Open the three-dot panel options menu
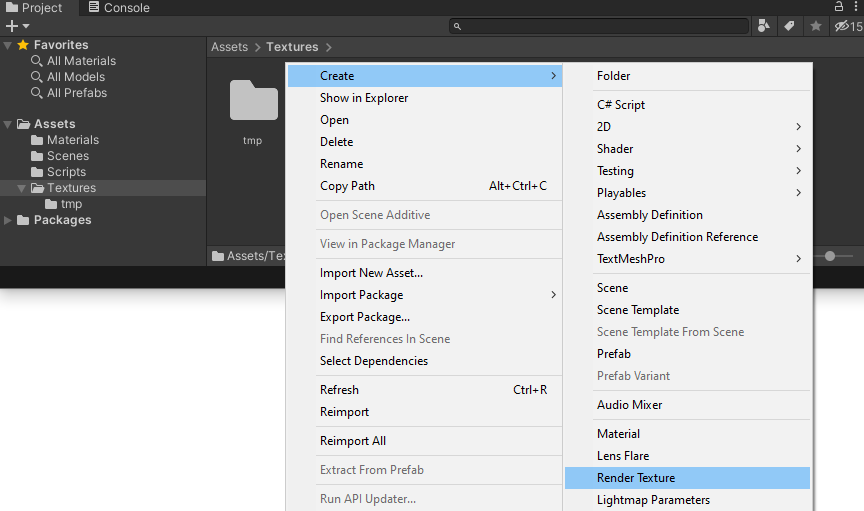The height and width of the screenshot is (511, 864). [x=855, y=7]
